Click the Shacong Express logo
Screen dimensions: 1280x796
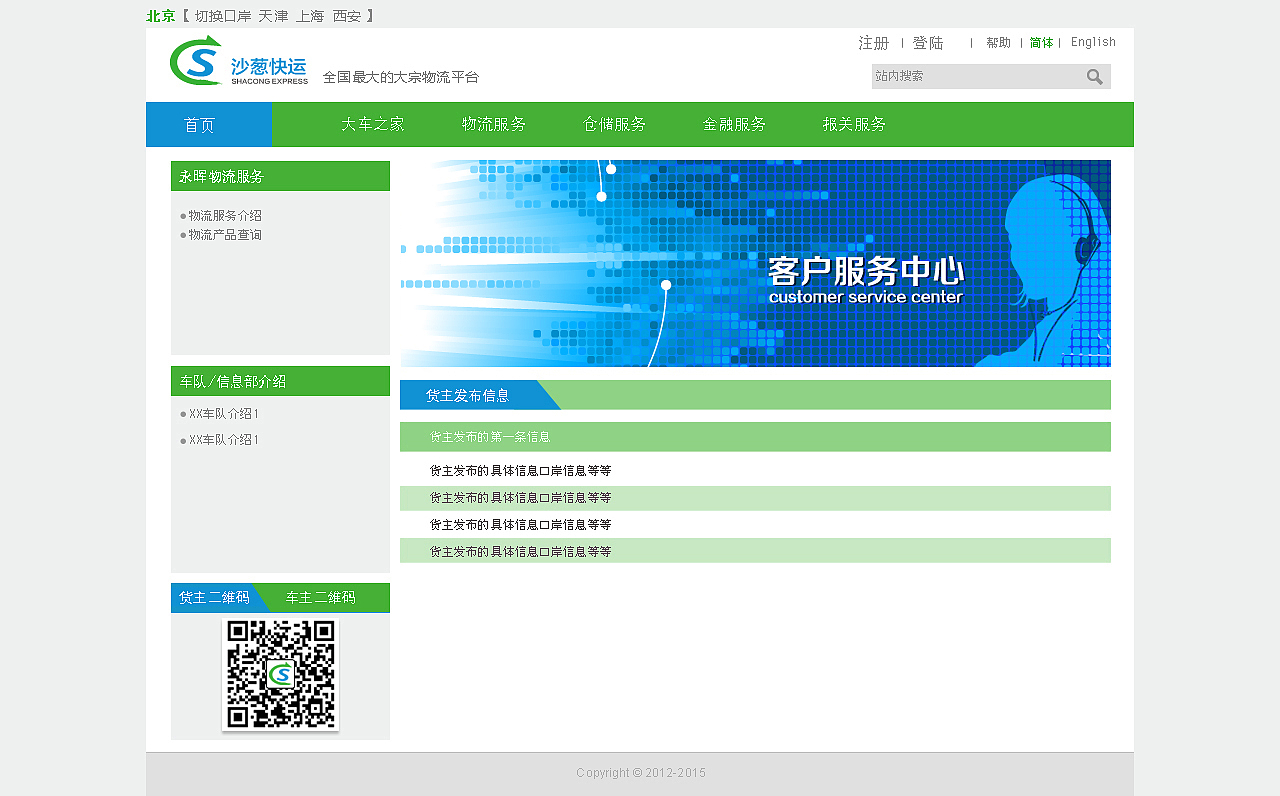click(239, 61)
